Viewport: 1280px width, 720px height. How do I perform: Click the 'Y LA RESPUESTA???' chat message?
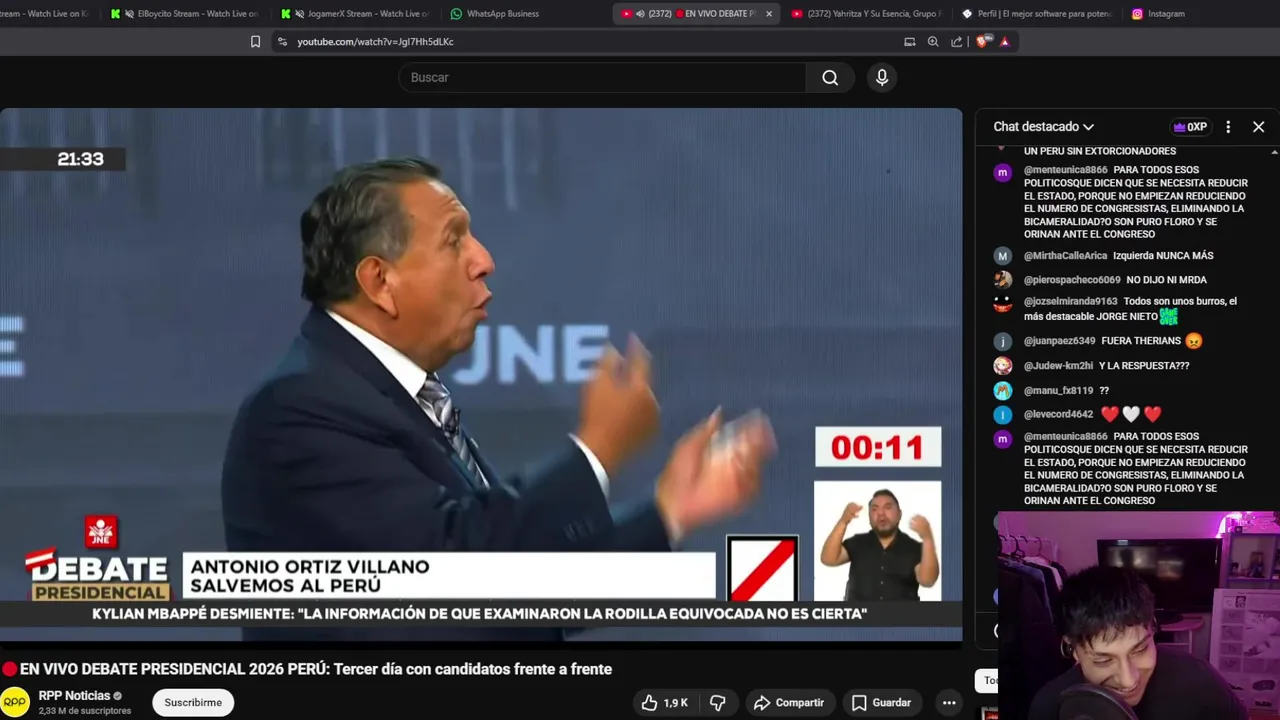click(x=1144, y=366)
